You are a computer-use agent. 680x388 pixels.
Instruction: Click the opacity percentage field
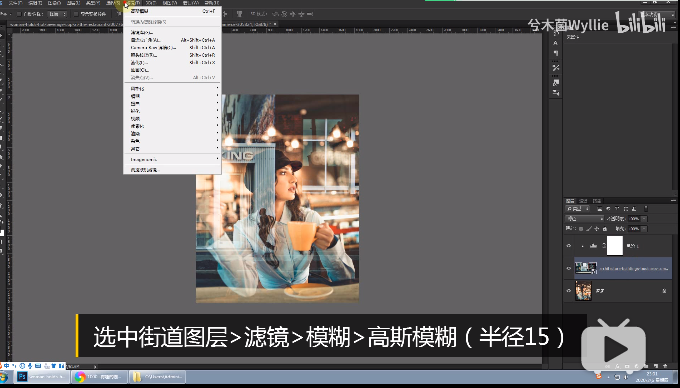(x=634, y=218)
